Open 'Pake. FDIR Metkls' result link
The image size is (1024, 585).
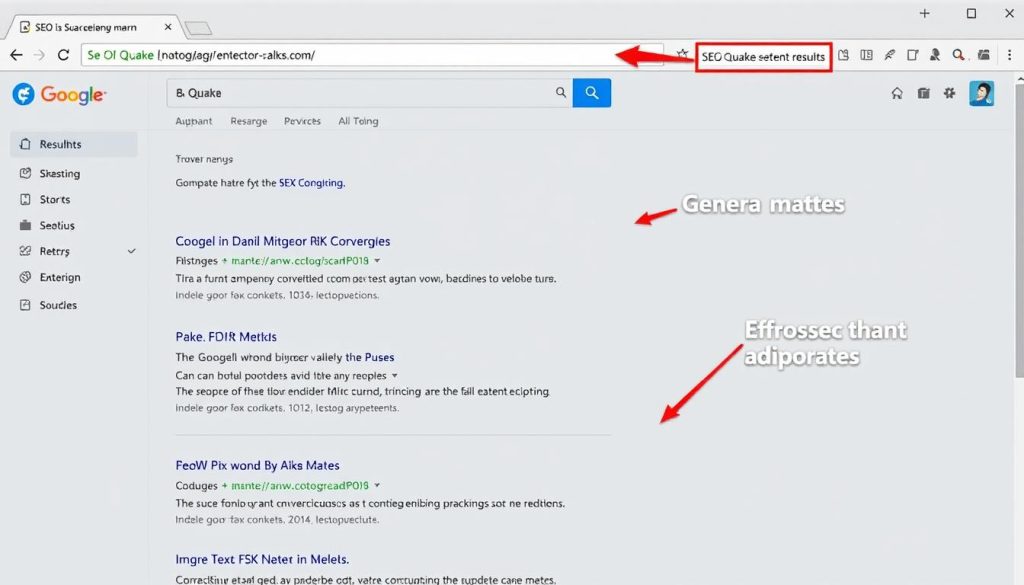(226, 337)
